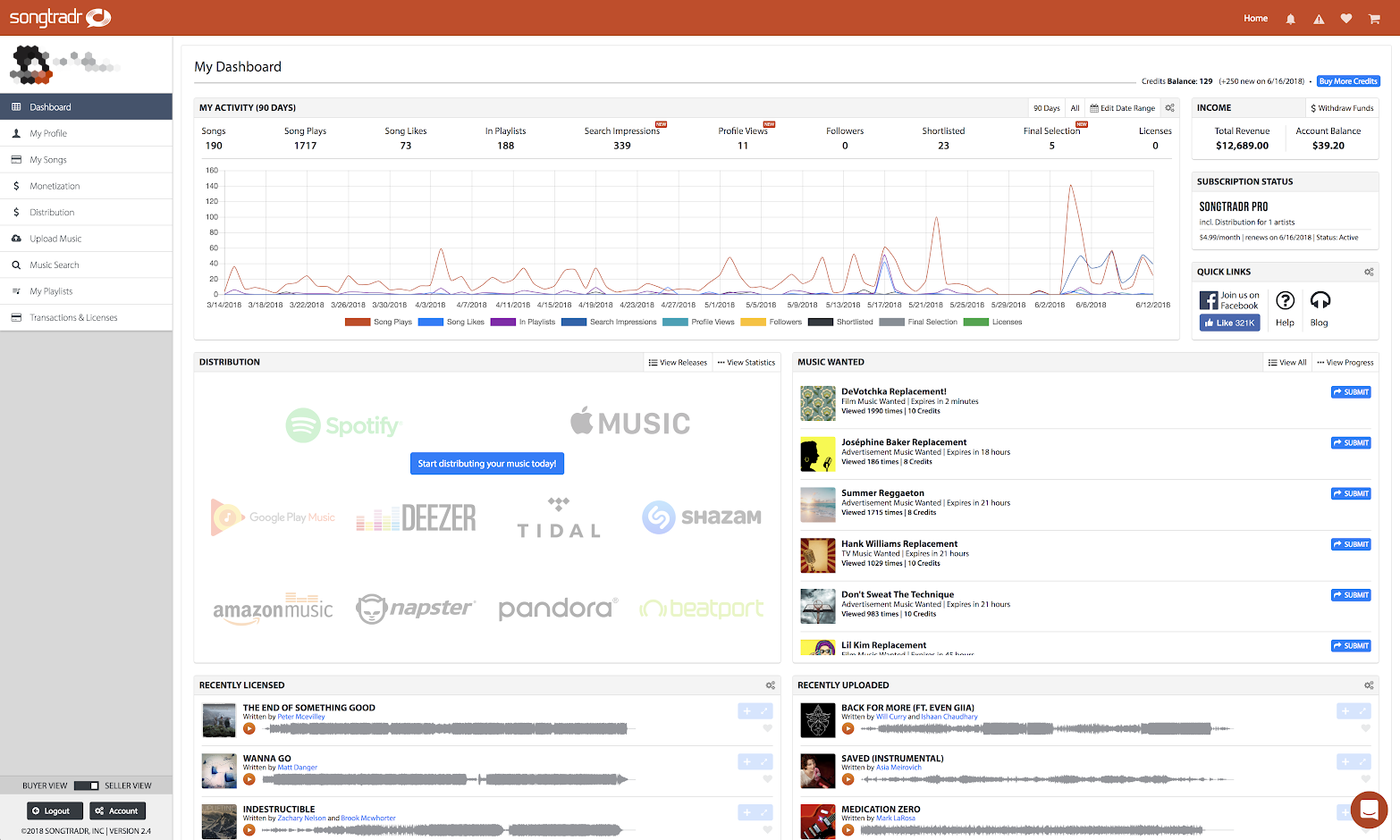Toggle In Playlists legend series
This screenshot has width=1400, height=840.
click(523, 322)
